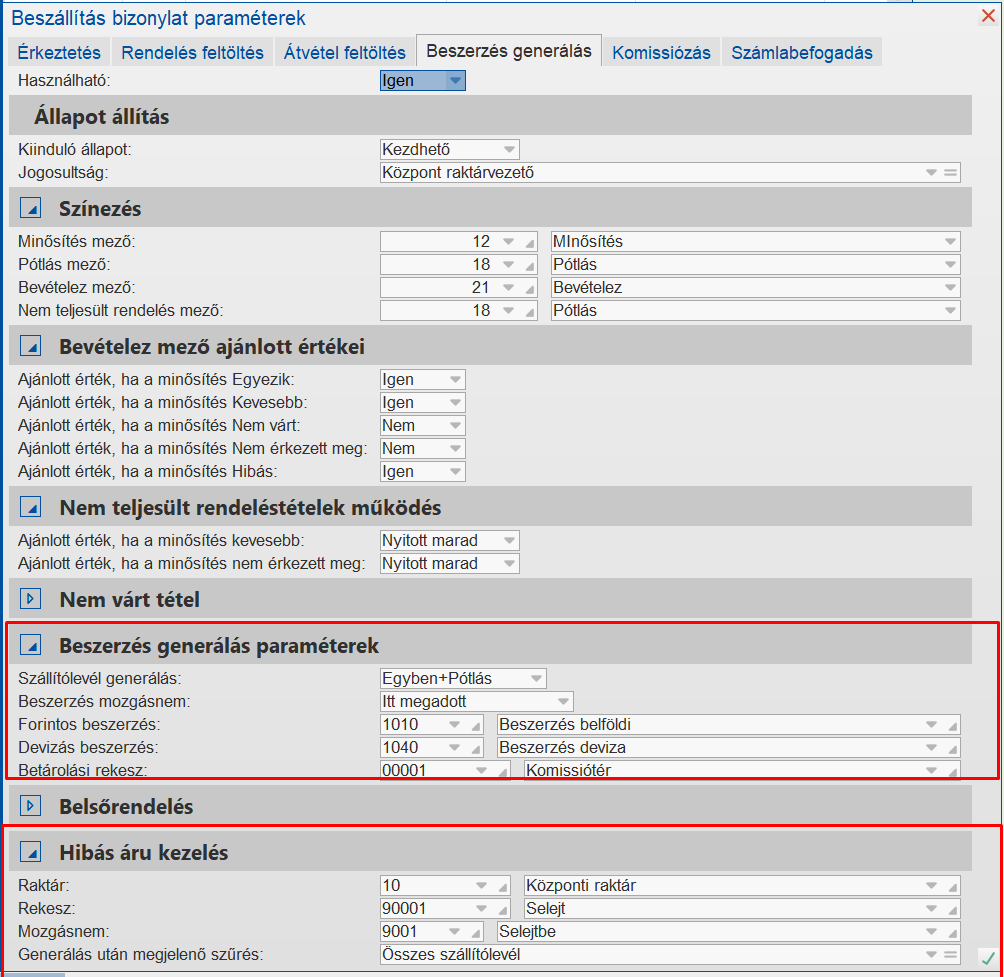This screenshot has height=977, width=1004.
Task: Open Nyitott marad dropdown for minősítés kevesebb
Action: click(x=509, y=541)
